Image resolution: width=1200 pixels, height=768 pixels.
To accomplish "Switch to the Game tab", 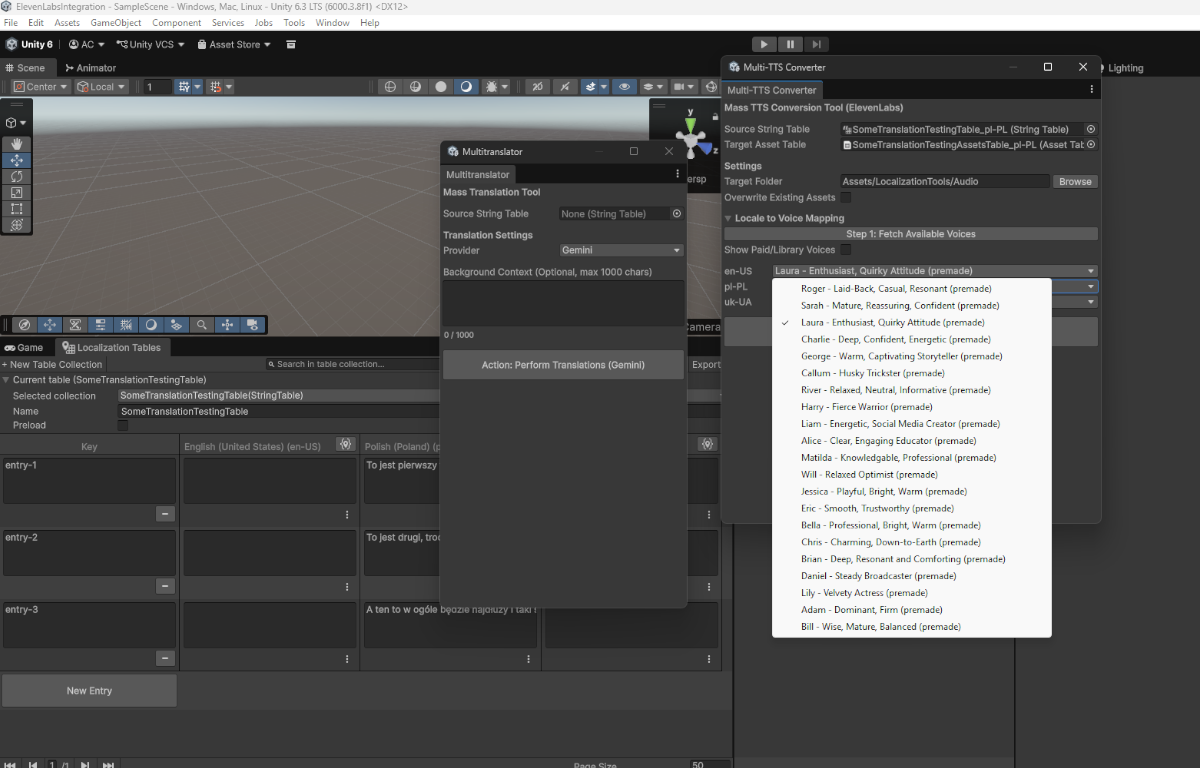I will tap(24, 348).
